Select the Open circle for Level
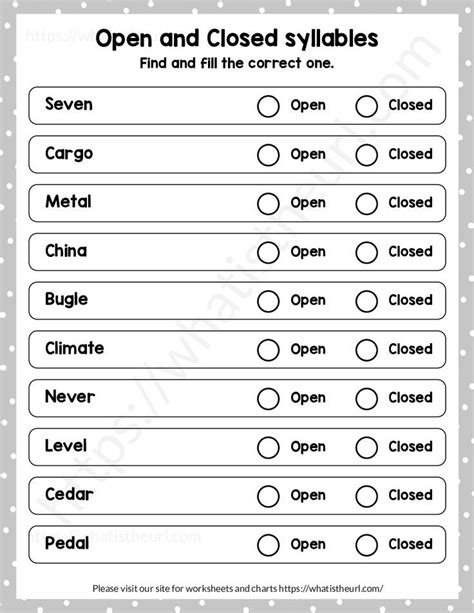This screenshot has width=474, height=613. click(268, 447)
